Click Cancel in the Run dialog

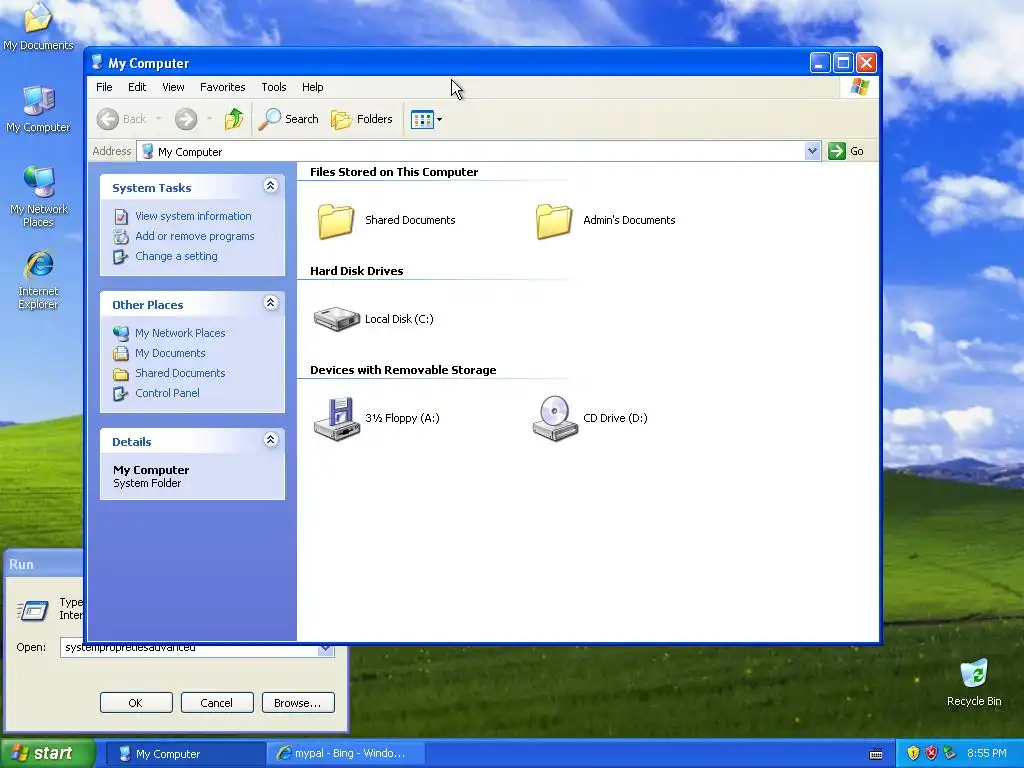tap(216, 703)
